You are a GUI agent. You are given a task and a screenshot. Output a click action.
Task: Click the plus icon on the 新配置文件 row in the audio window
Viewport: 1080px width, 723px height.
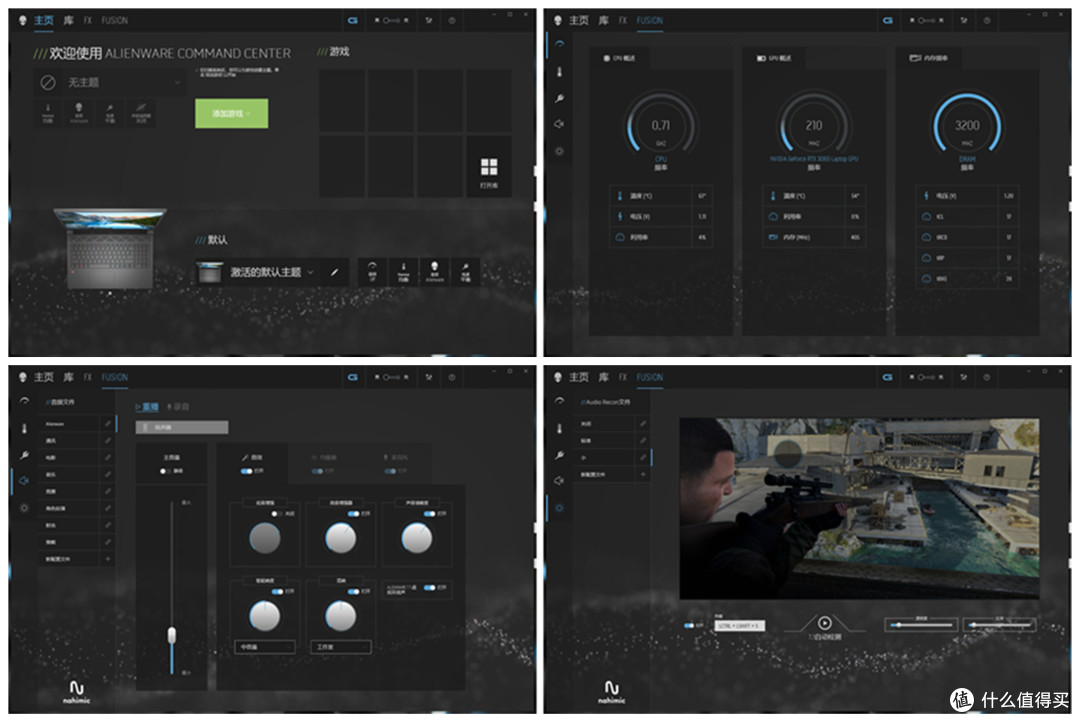tap(107, 559)
